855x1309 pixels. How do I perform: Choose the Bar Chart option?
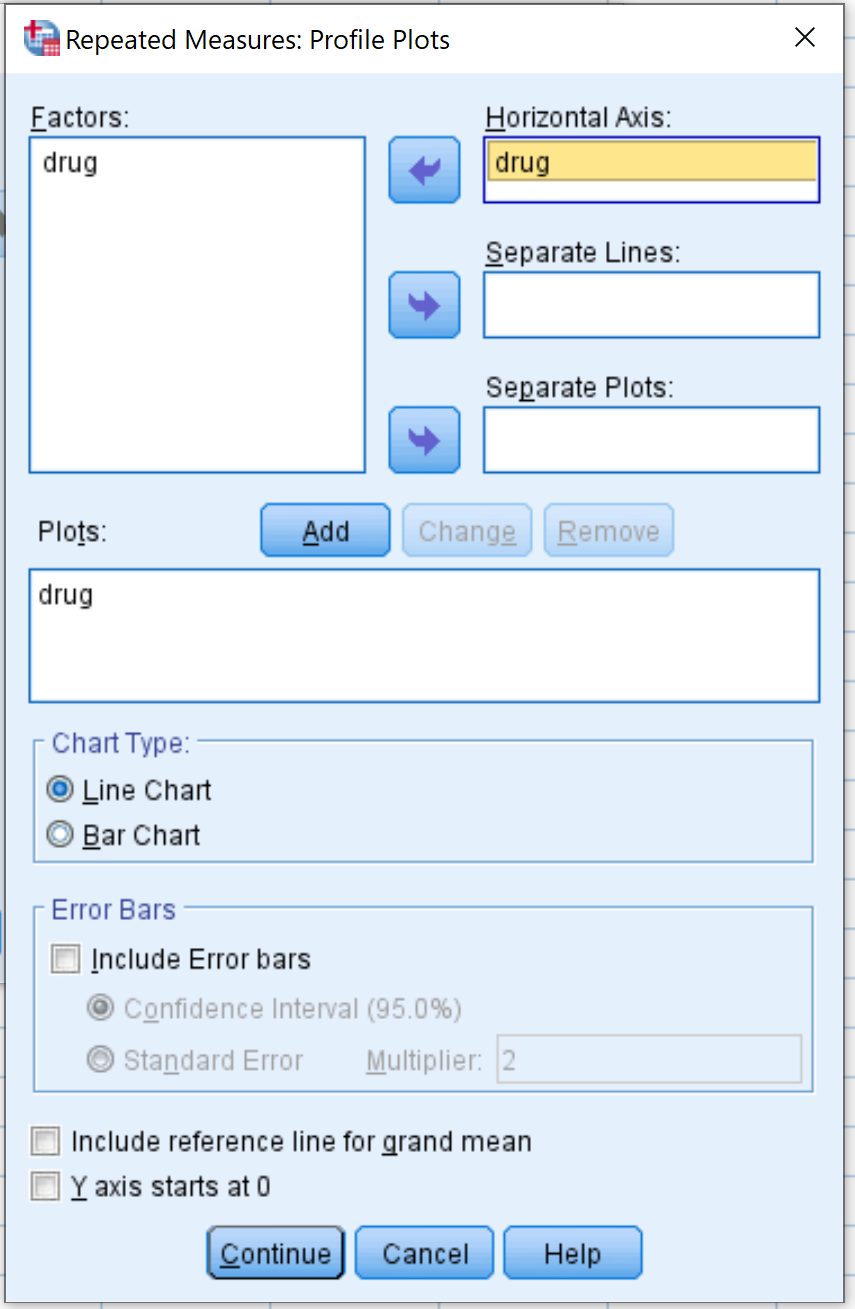coord(60,835)
